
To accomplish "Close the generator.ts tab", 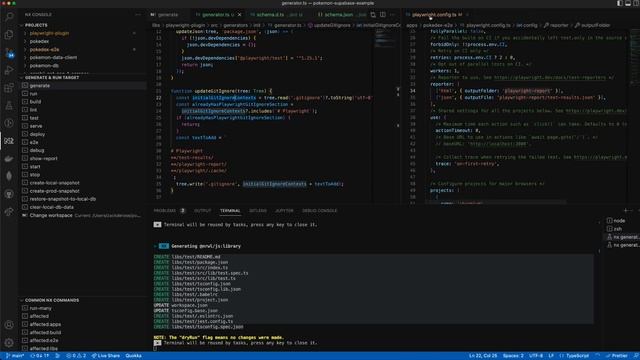I will click(x=240, y=15).
